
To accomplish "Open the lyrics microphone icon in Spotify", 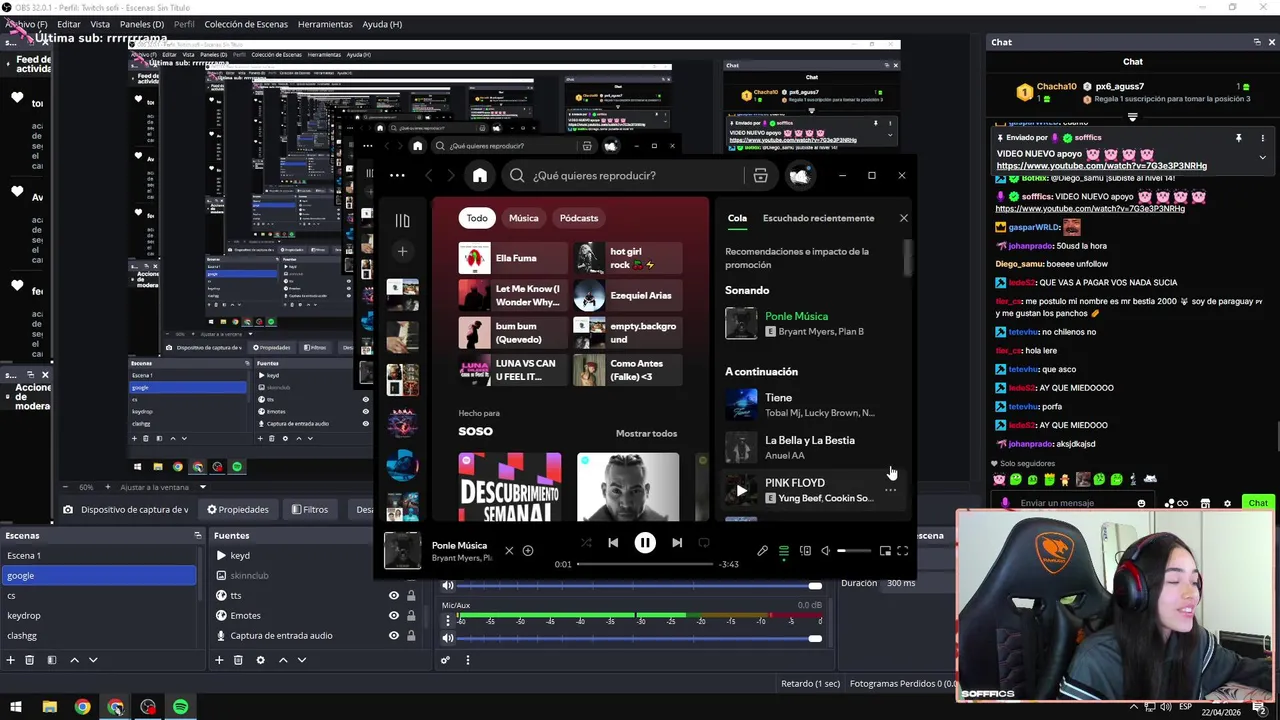I will point(762,550).
